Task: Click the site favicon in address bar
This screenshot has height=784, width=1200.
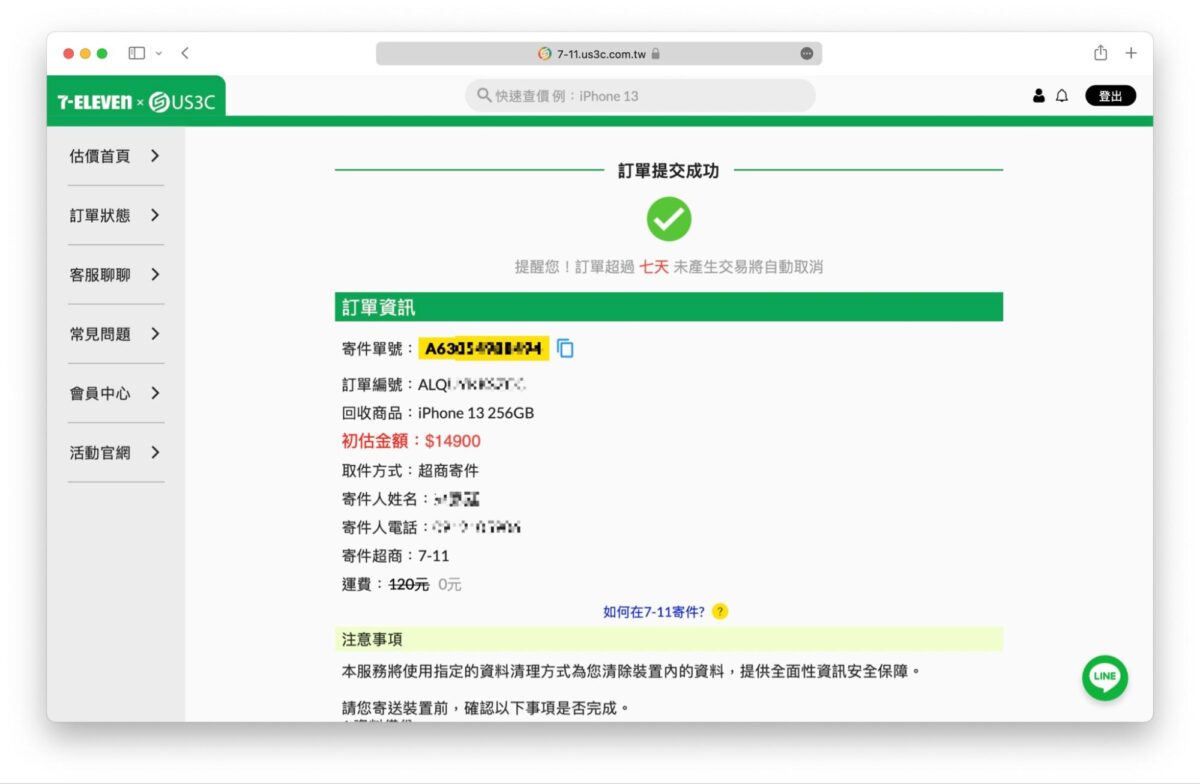Action: pyautogui.click(x=544, y=54)
